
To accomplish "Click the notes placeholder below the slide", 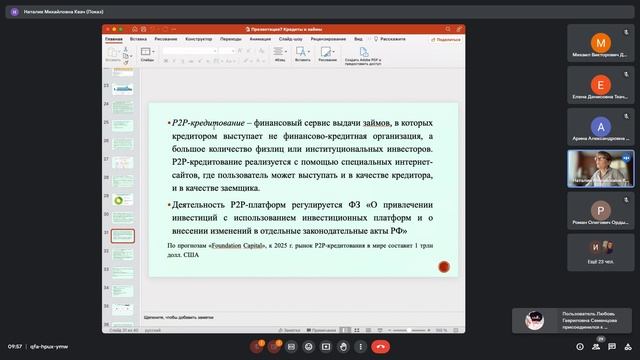I will (179, 317).
